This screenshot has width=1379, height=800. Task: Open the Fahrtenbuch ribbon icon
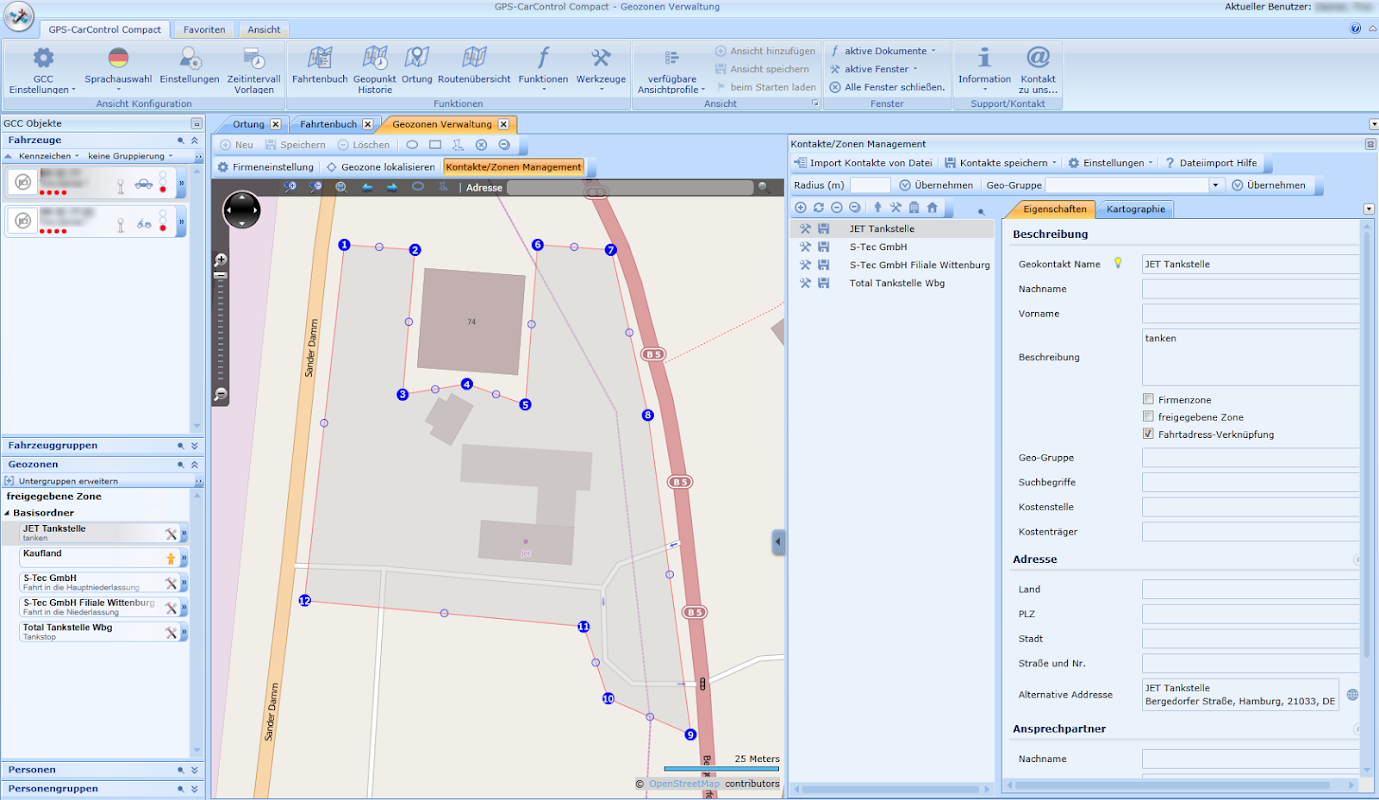pos(319,59)
